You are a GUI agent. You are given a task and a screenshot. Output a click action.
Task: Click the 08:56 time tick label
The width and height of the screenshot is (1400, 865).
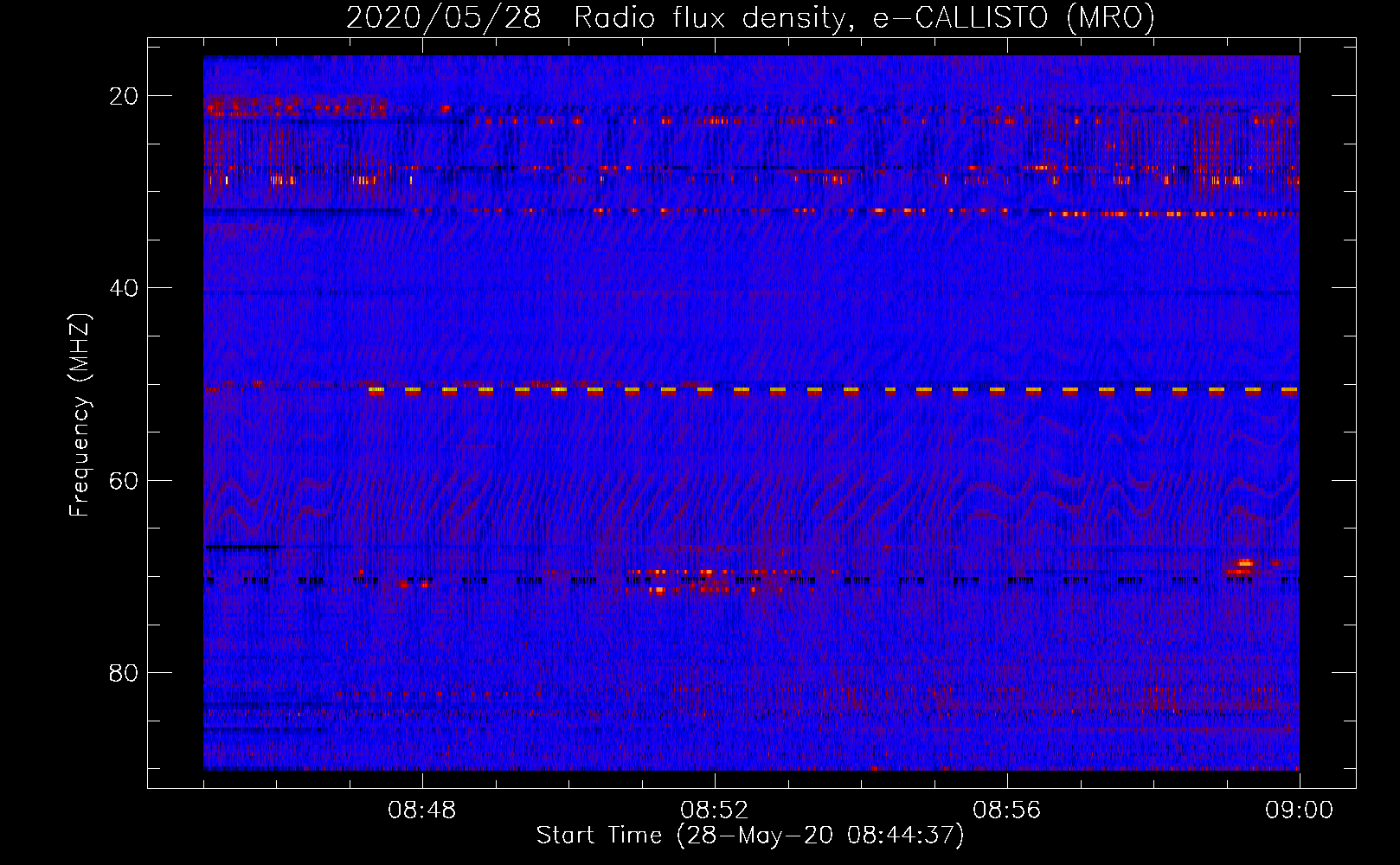[1007, 811]
